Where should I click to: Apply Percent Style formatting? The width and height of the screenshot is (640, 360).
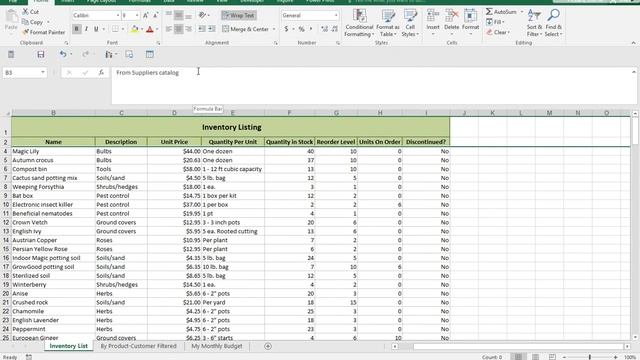(302, 29)
